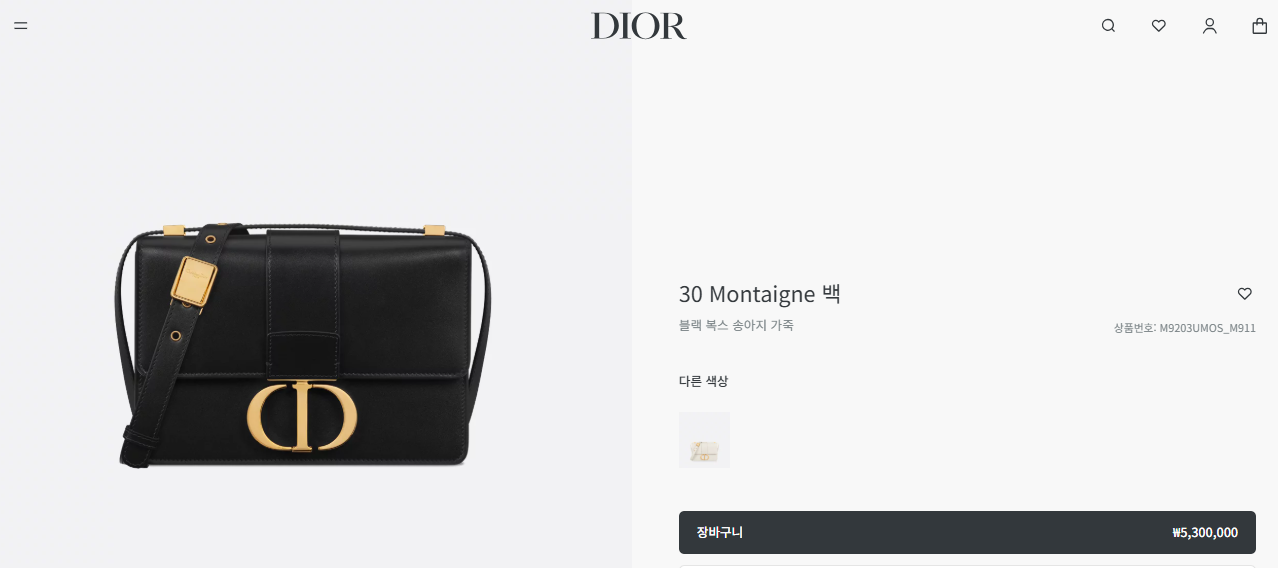Click the ₩5,300,000 price text
Viewport: 1278px width, 568px height.
[1205, 533]
